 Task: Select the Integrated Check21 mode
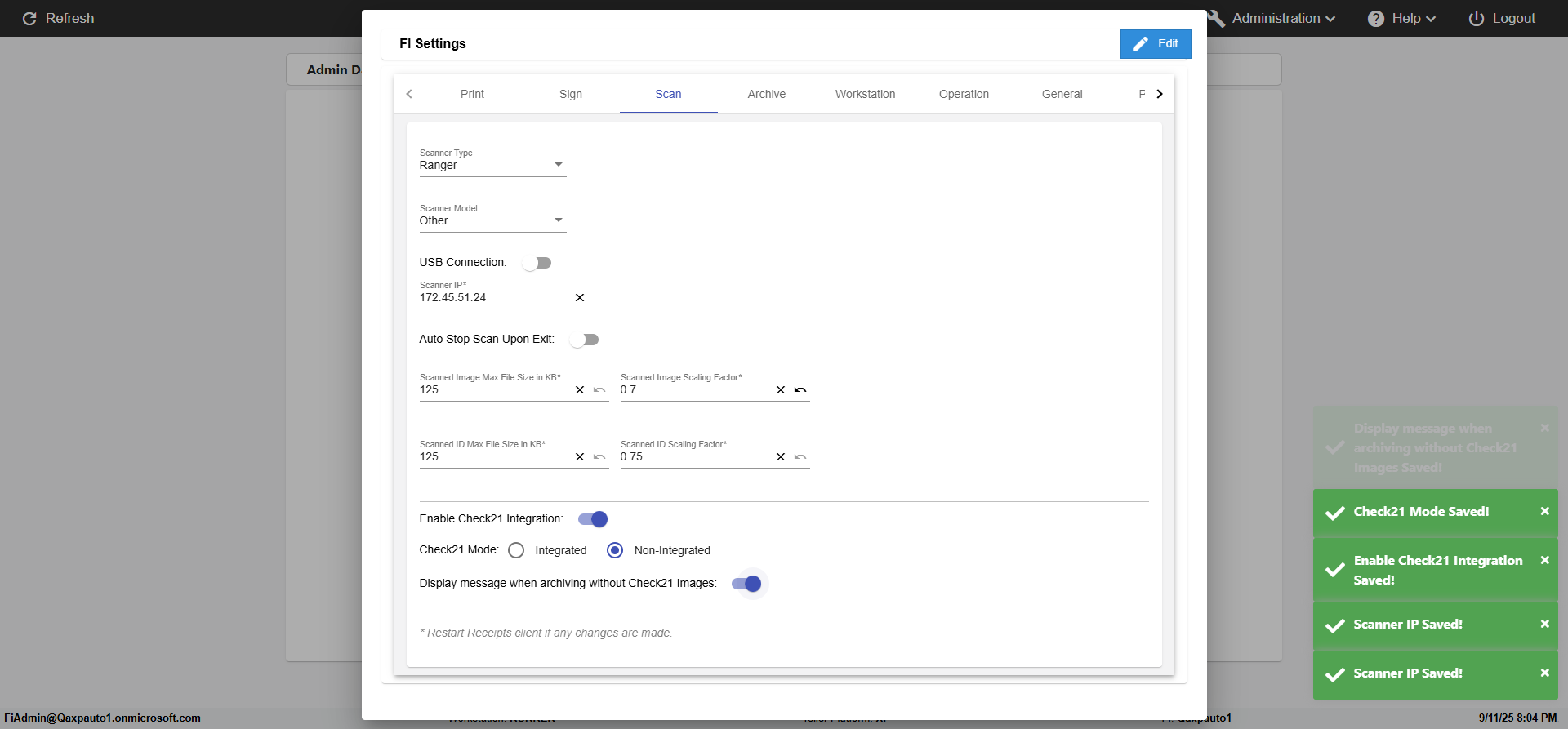point(516,550)
